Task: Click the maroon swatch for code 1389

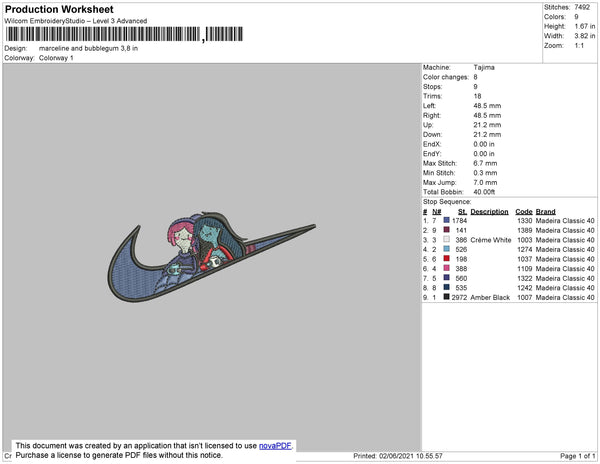Action: (x=446, y=230)
